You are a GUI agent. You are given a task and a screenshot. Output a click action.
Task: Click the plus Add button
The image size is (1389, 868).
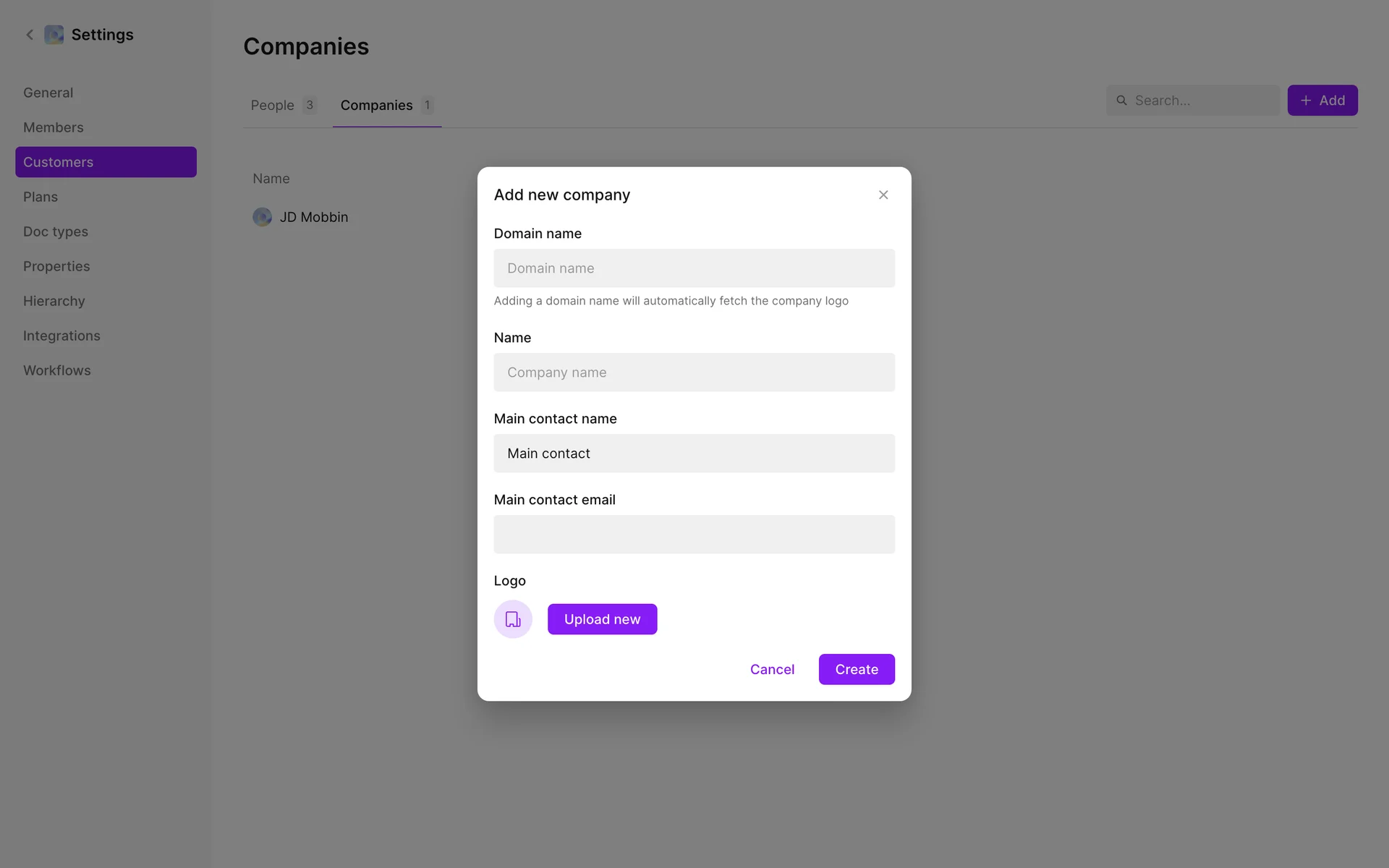[1322, 101]
